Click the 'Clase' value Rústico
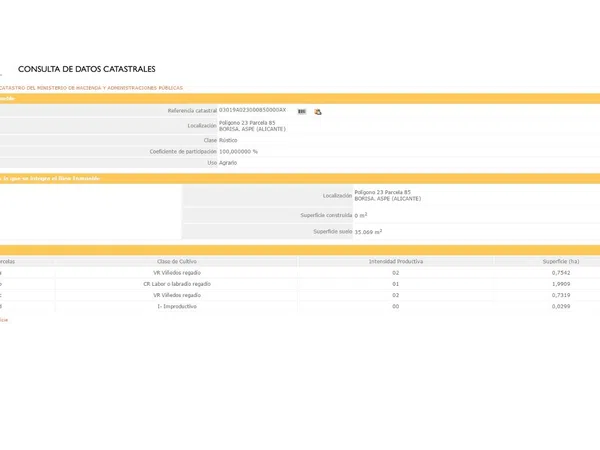The width and height of the screenshot is (600, 450). (228, 140)
